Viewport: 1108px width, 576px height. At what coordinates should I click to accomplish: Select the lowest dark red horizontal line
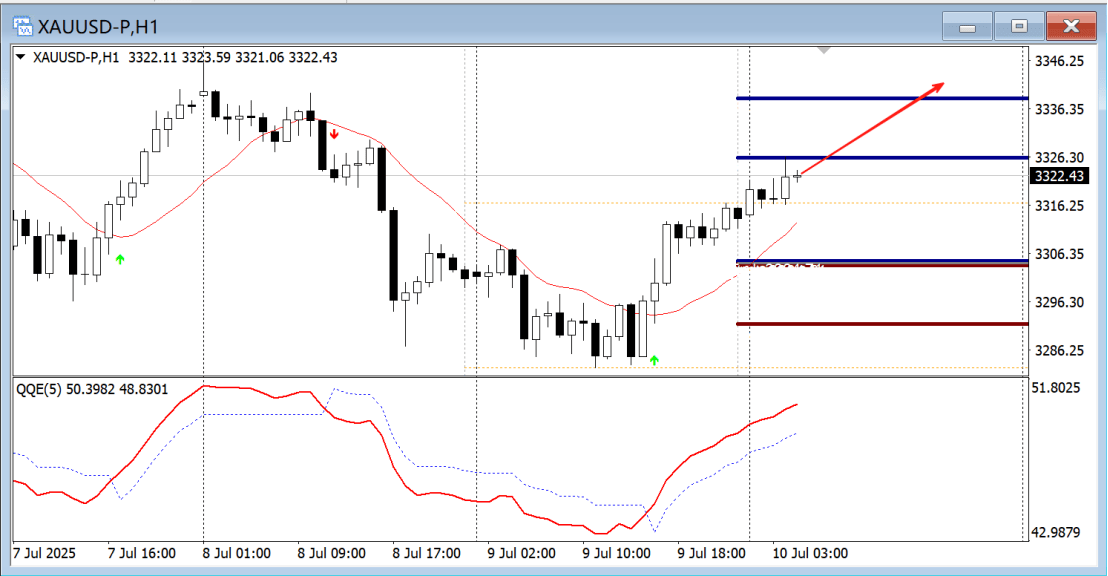point(880,324)
